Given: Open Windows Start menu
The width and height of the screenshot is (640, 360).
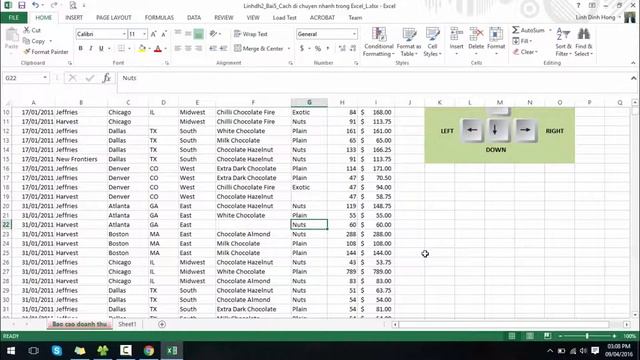Looking at the screenshot, I should tap(11, 351).
